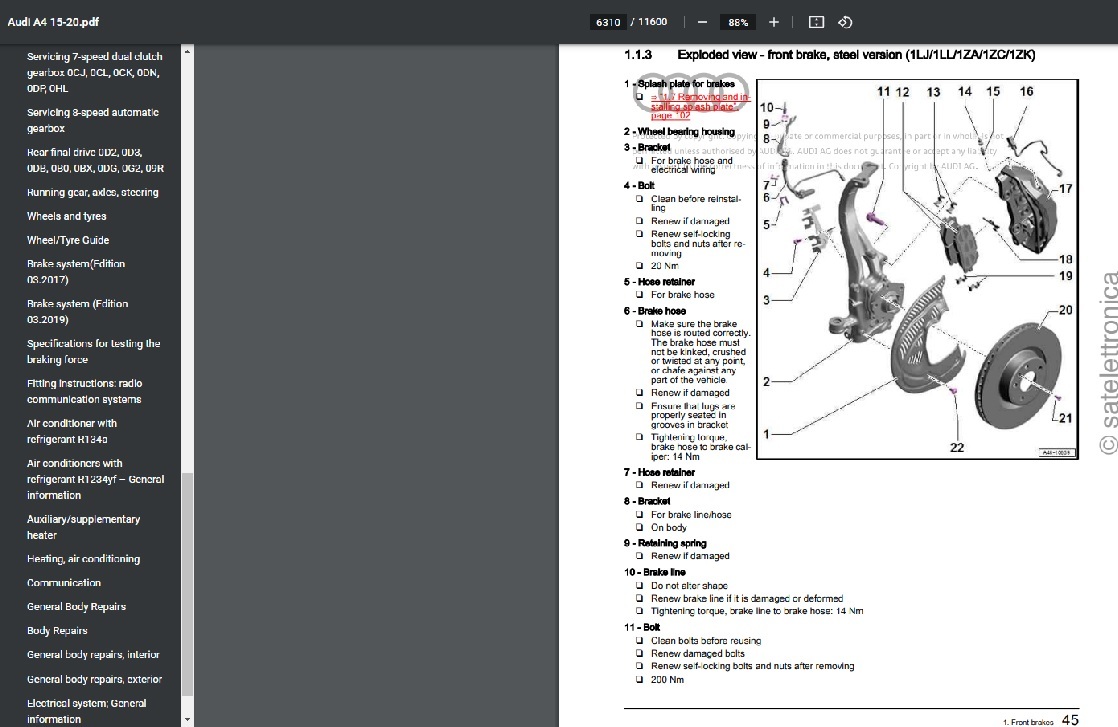Click the sidebar scrollbar thumb
Viewport: 1118px width, 727px height.
[188, 584]
